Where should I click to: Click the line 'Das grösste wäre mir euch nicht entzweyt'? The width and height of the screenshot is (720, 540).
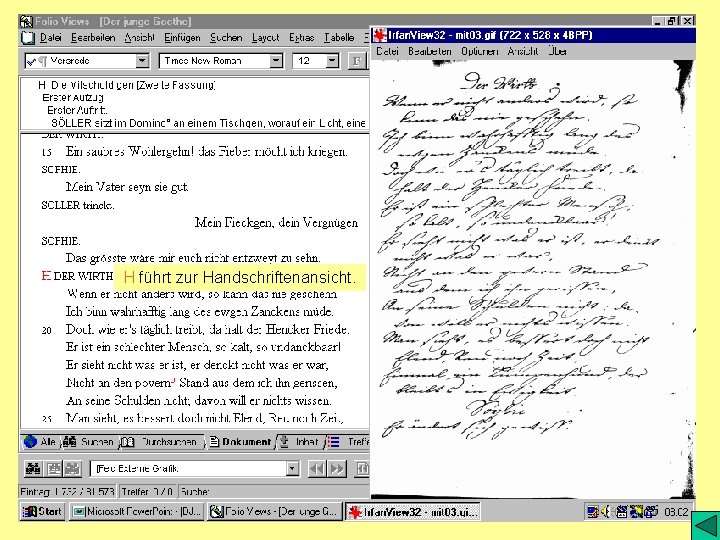click(193, 258)
